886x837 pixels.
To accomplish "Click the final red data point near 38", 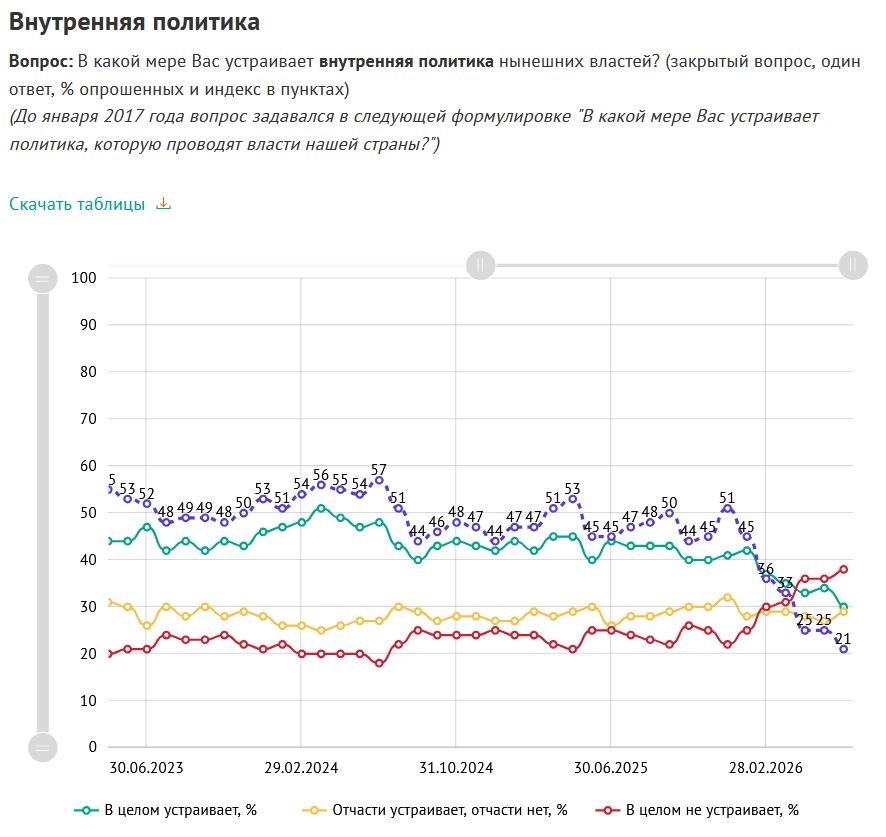I will pos(844,569).
